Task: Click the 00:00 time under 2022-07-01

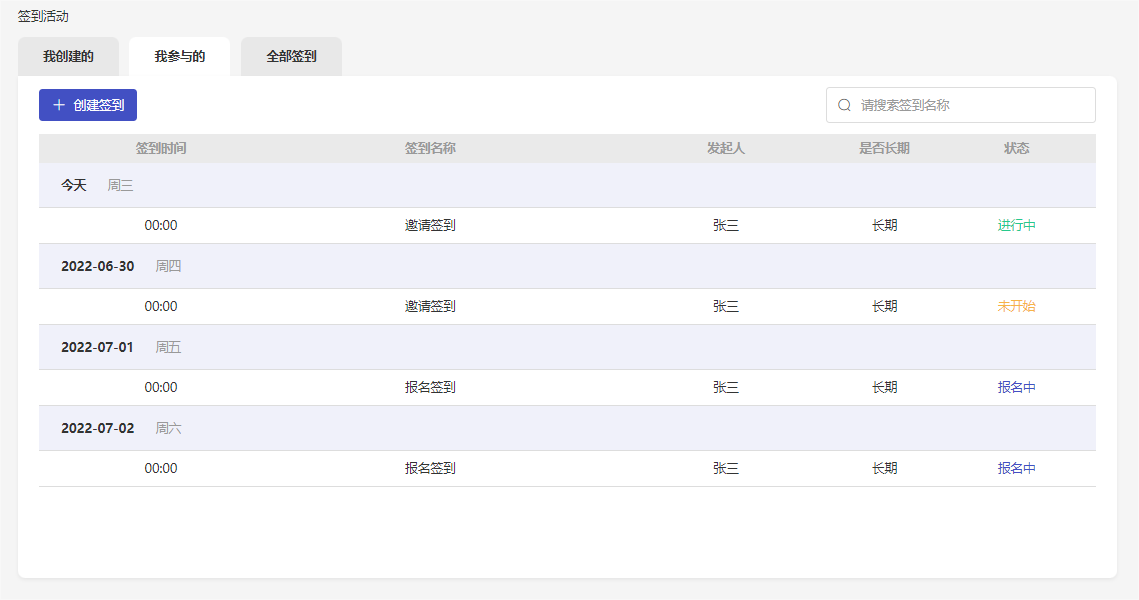Action: click(x=161, y=388)
